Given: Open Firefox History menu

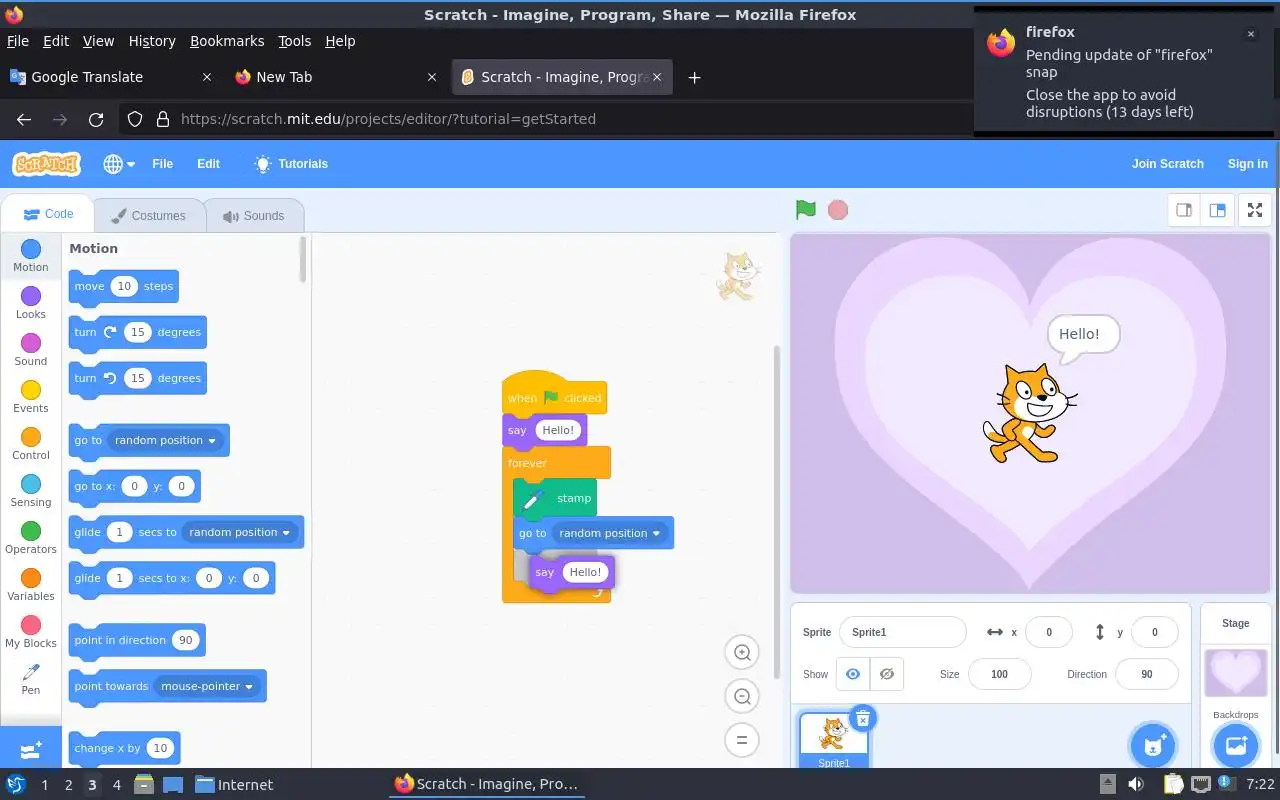Looking at the screenshot, I should pyautogui.click(x=152, y=41).
